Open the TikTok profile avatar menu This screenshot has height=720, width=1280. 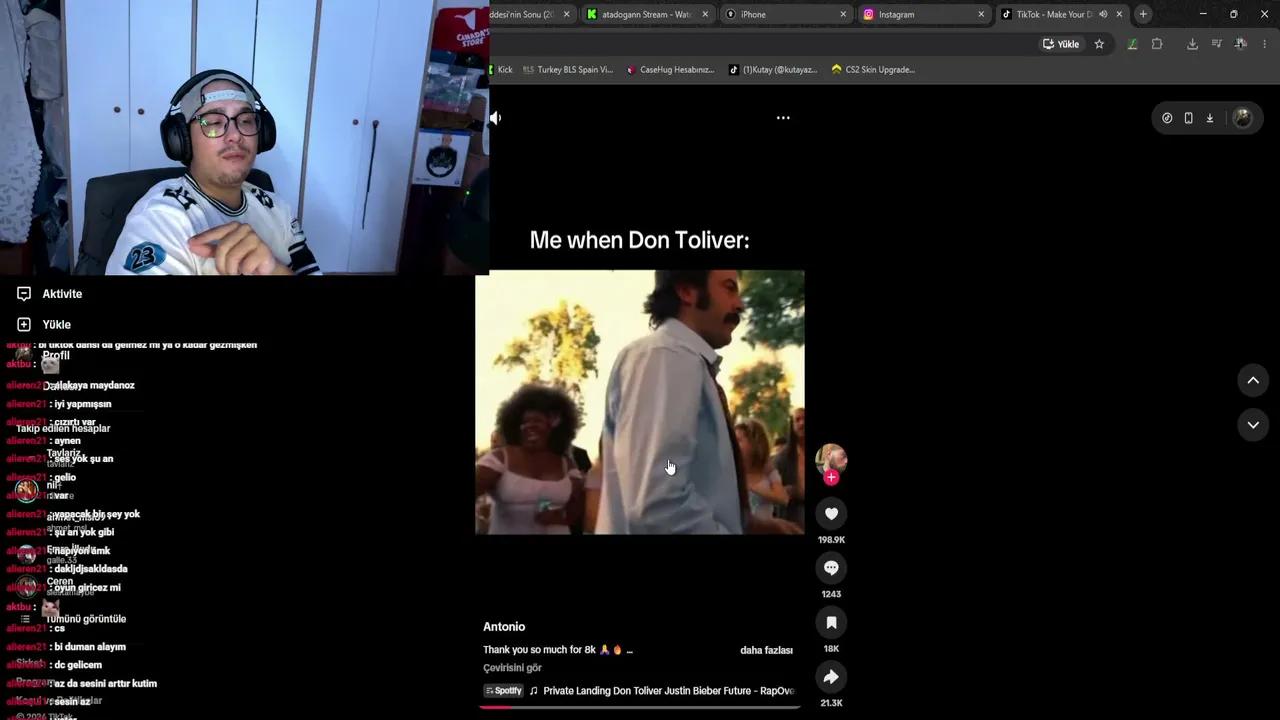point(1242,118)
